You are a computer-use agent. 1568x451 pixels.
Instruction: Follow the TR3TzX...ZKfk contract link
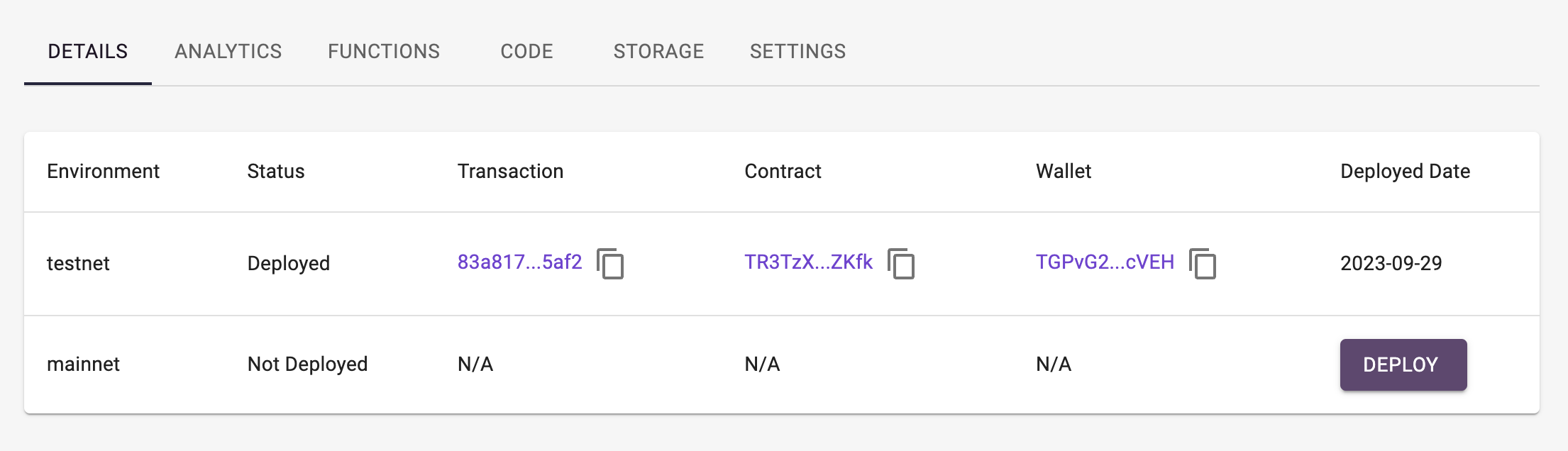pyautogui.click(x=808, y=262)
